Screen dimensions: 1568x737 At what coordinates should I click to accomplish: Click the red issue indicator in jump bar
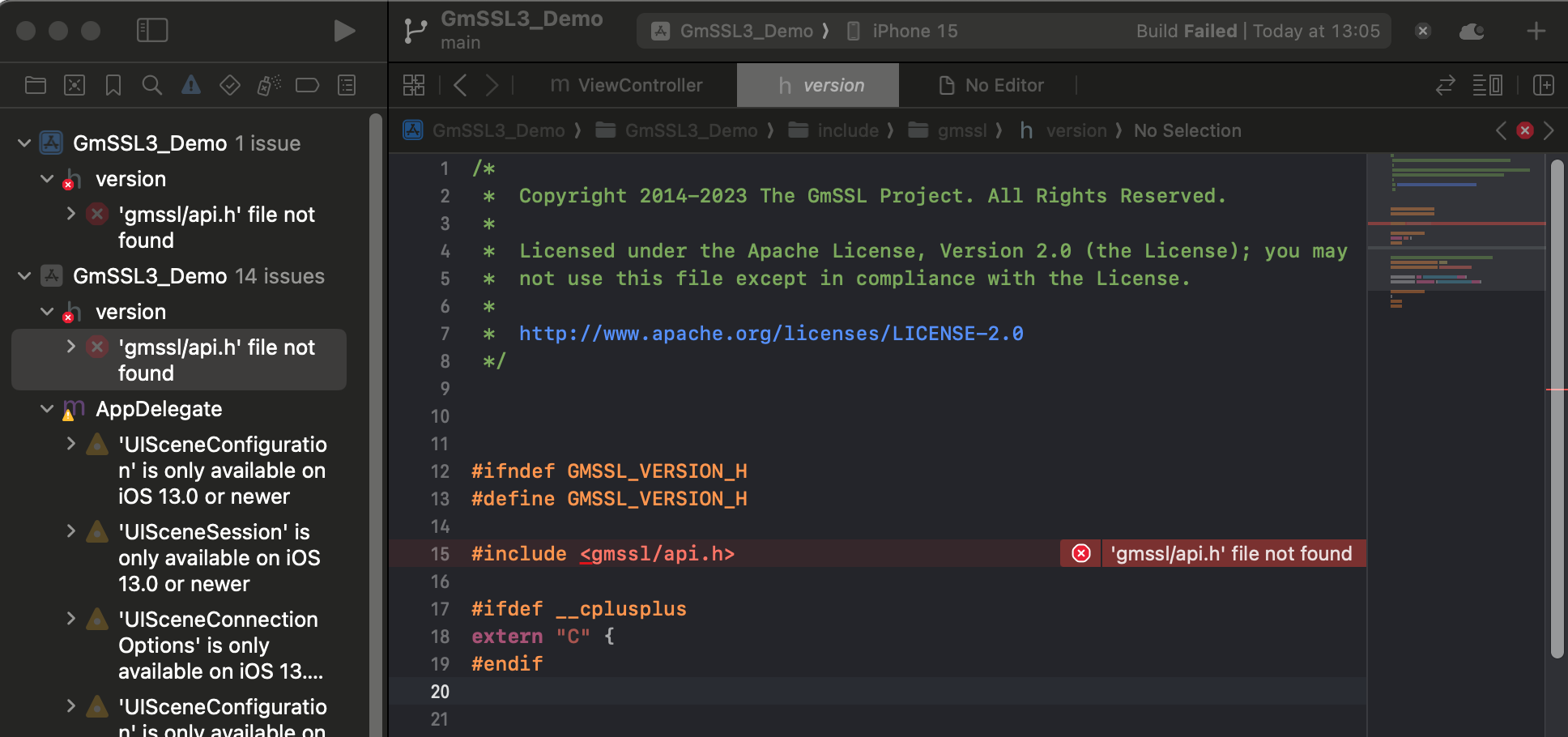pos(1525,130)
